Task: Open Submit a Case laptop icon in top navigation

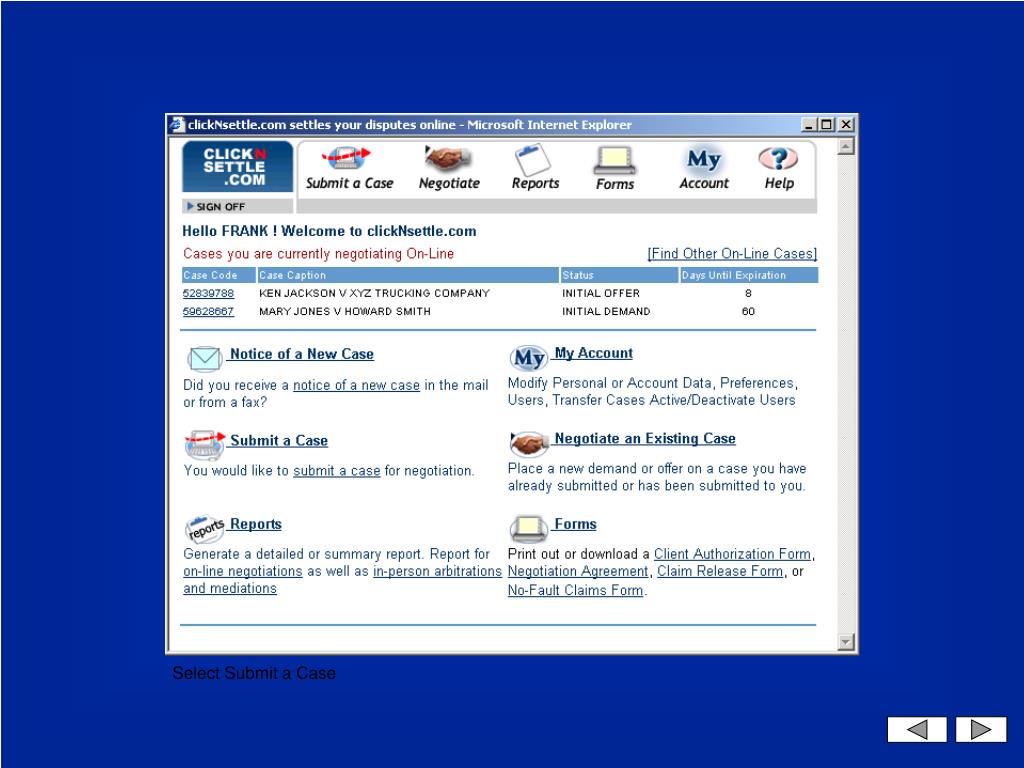Action: click(x=346, y=157)
